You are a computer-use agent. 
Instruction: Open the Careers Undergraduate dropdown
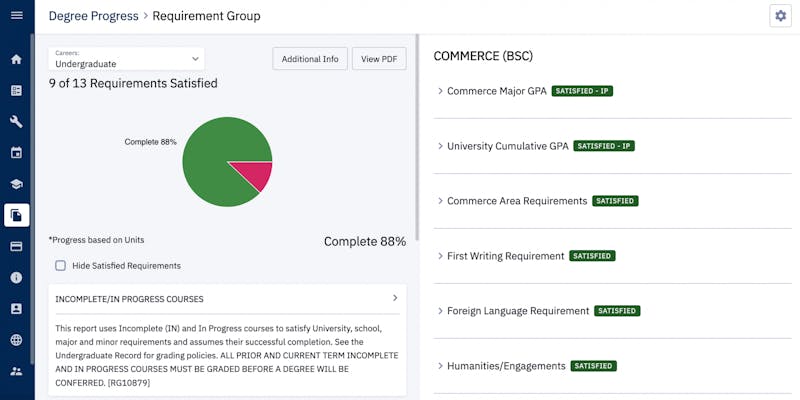[x=126, y=59]
